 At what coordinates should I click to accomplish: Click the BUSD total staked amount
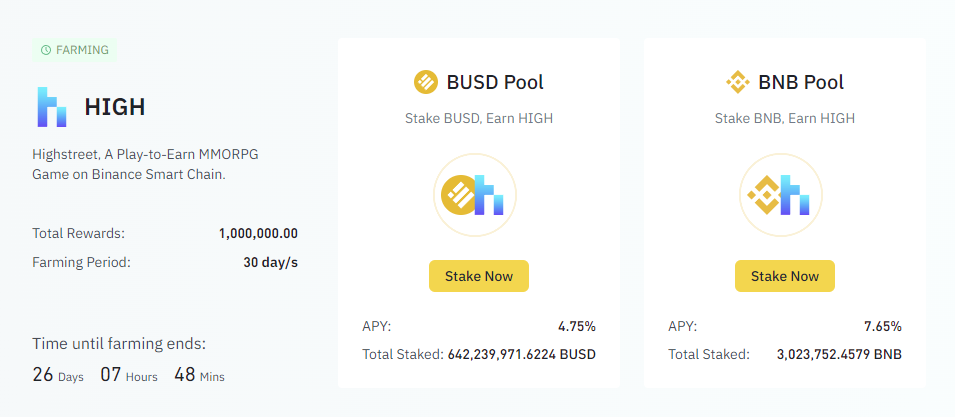pyautogui.click(x=521, y=354)
